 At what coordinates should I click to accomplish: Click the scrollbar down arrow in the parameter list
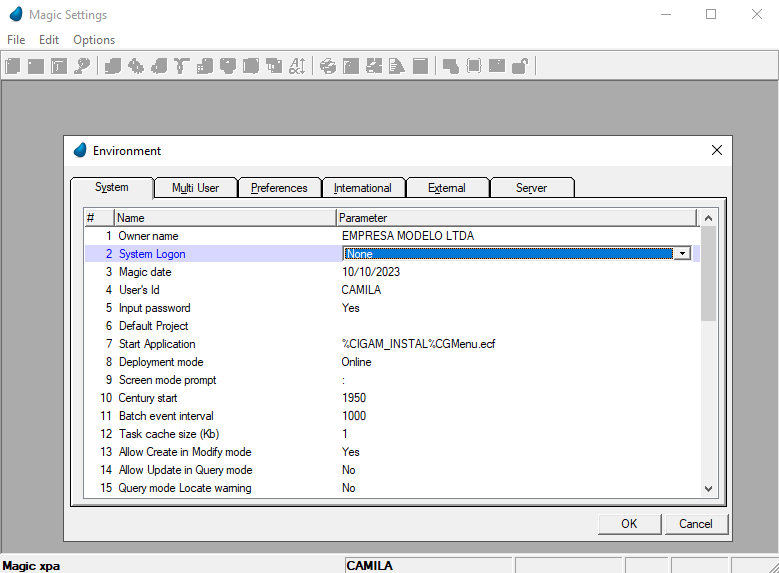click(x=708, y=489)
